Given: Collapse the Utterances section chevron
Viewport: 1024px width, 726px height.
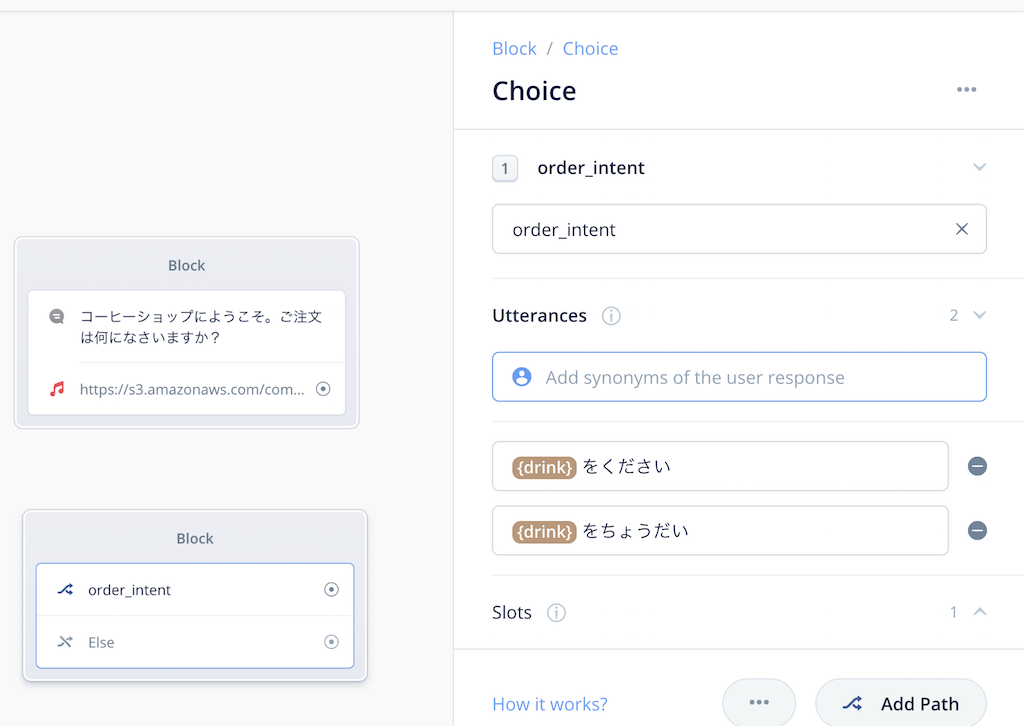Looking at the screenshot, I should click(x=979, y=315).
